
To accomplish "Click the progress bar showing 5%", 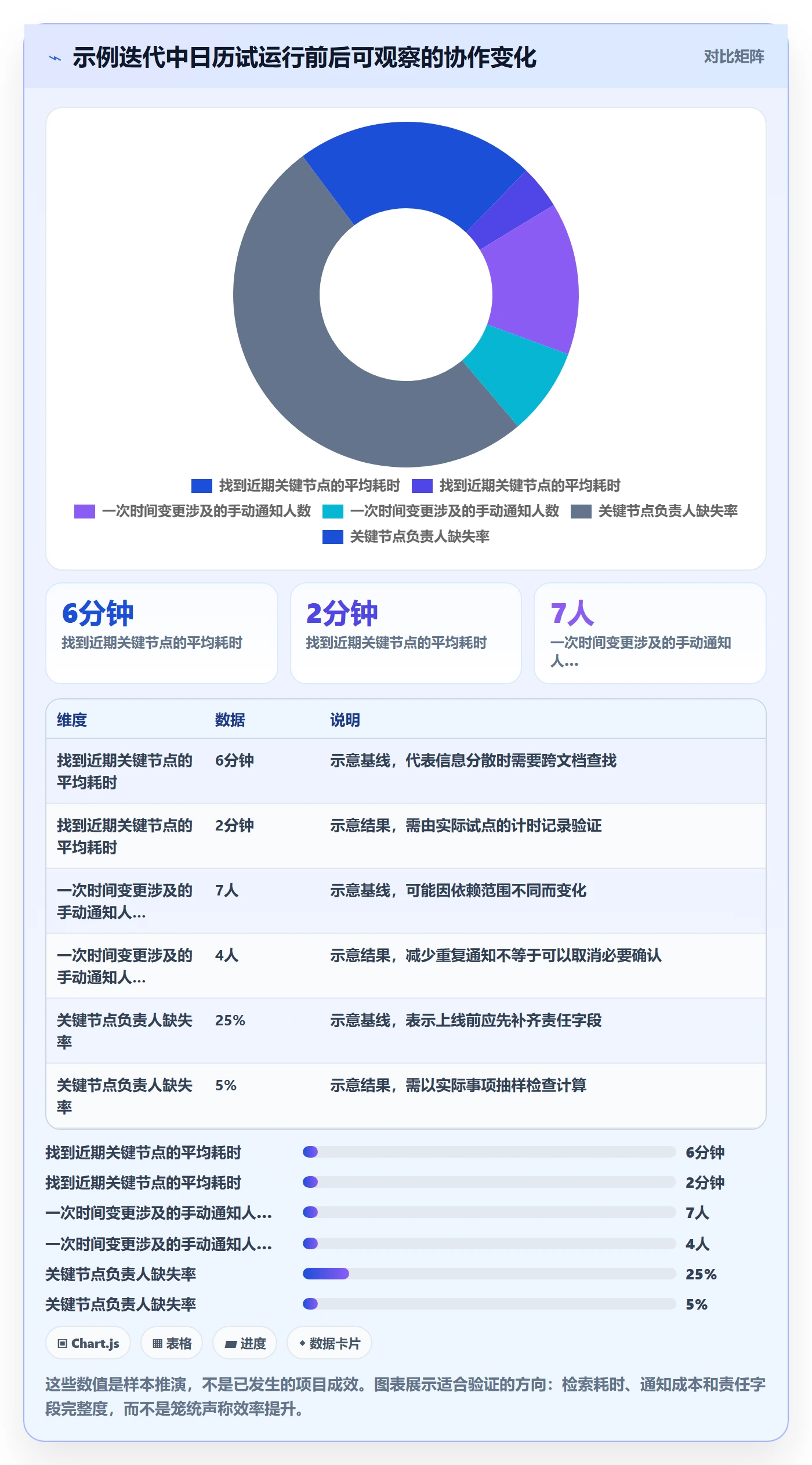I will [490, 1304].
